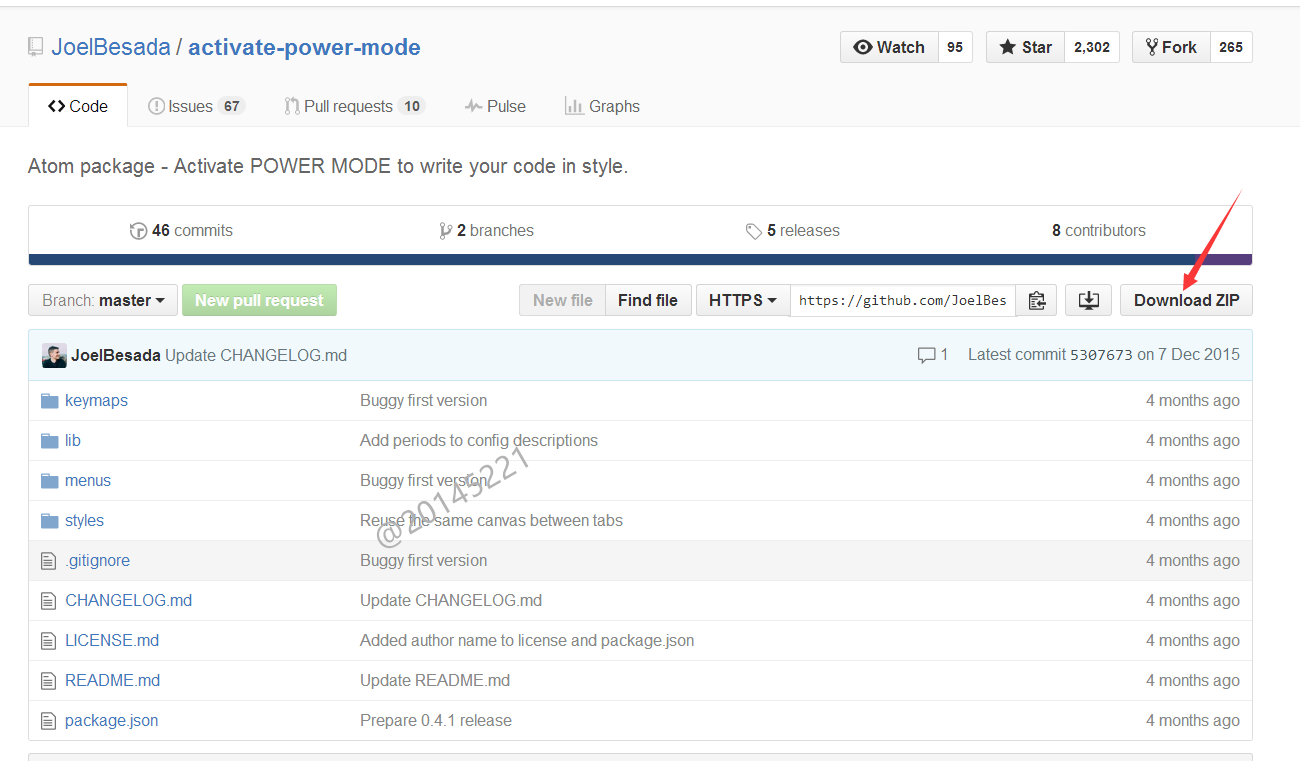Screen dimensions: 1300x761
Task: Open the README.md file link
Action: 112,680
